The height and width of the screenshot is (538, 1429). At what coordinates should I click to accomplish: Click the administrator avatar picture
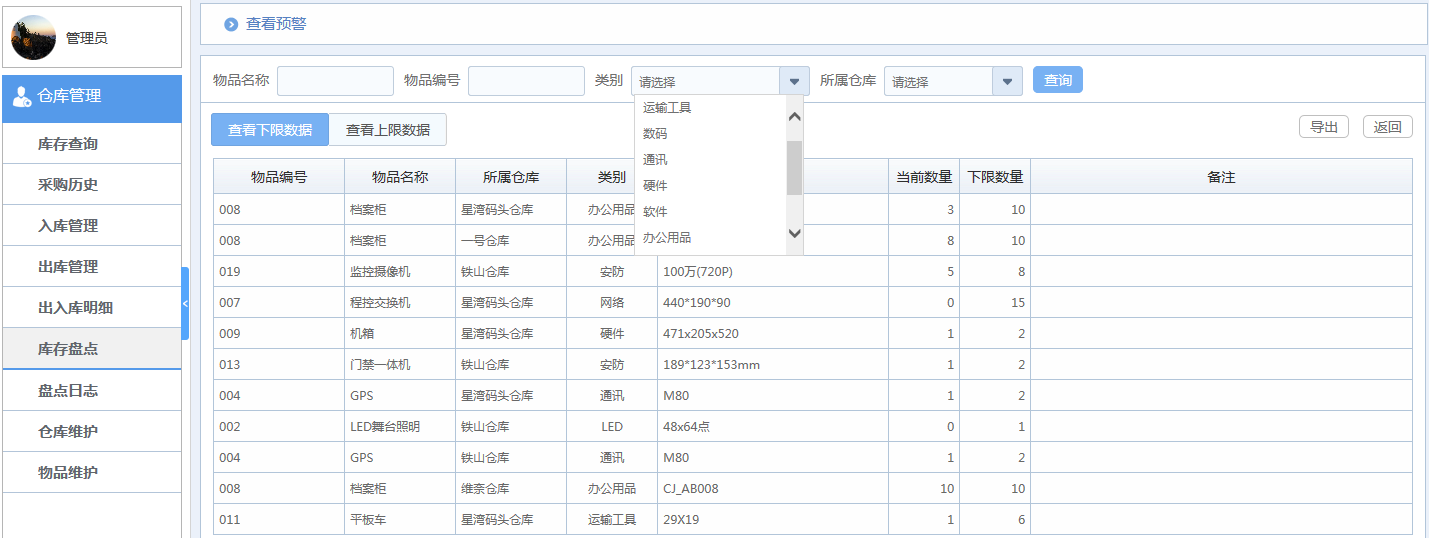point(33,38)
